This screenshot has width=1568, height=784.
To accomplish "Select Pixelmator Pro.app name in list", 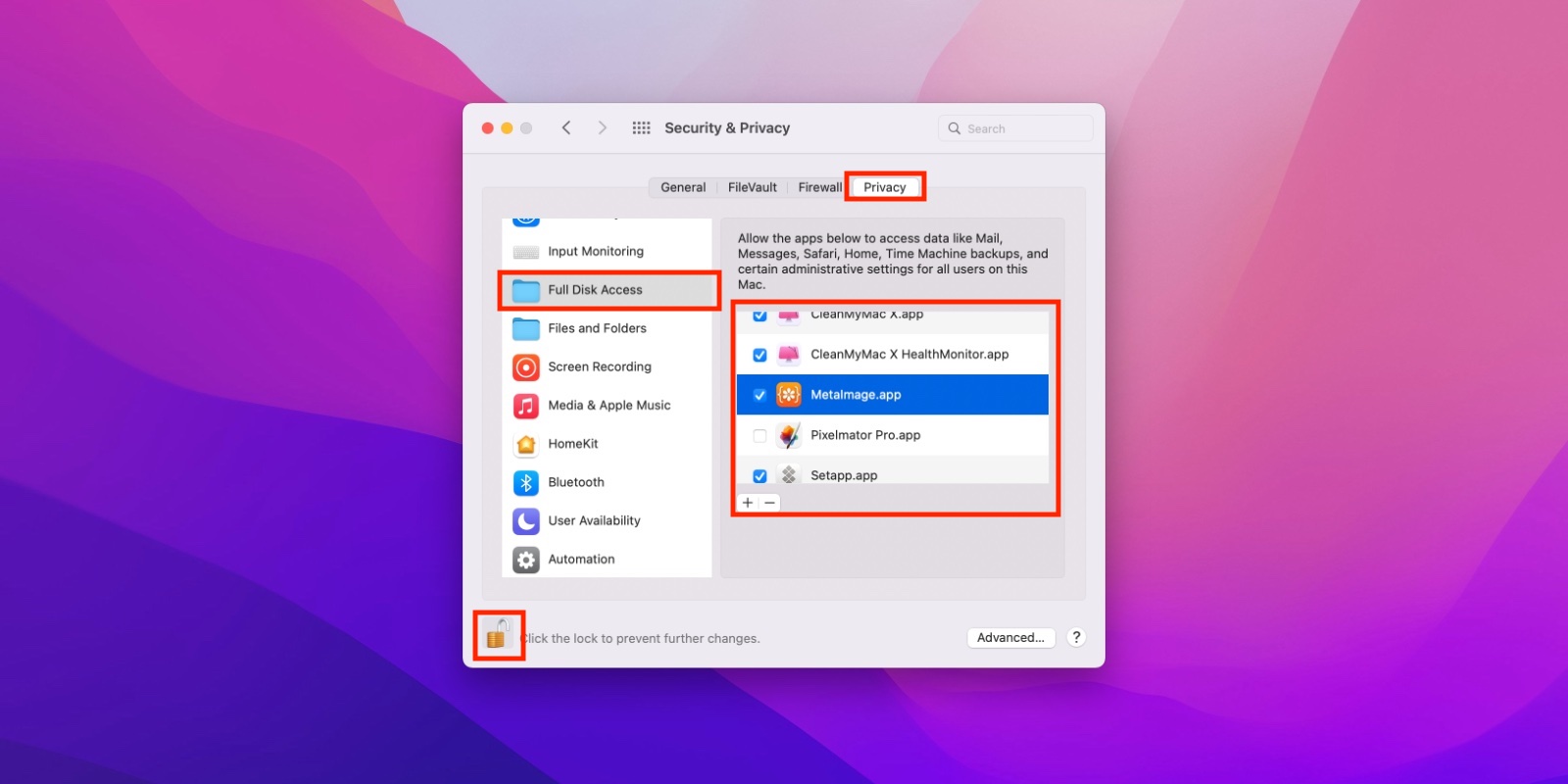I will point(865,435).
